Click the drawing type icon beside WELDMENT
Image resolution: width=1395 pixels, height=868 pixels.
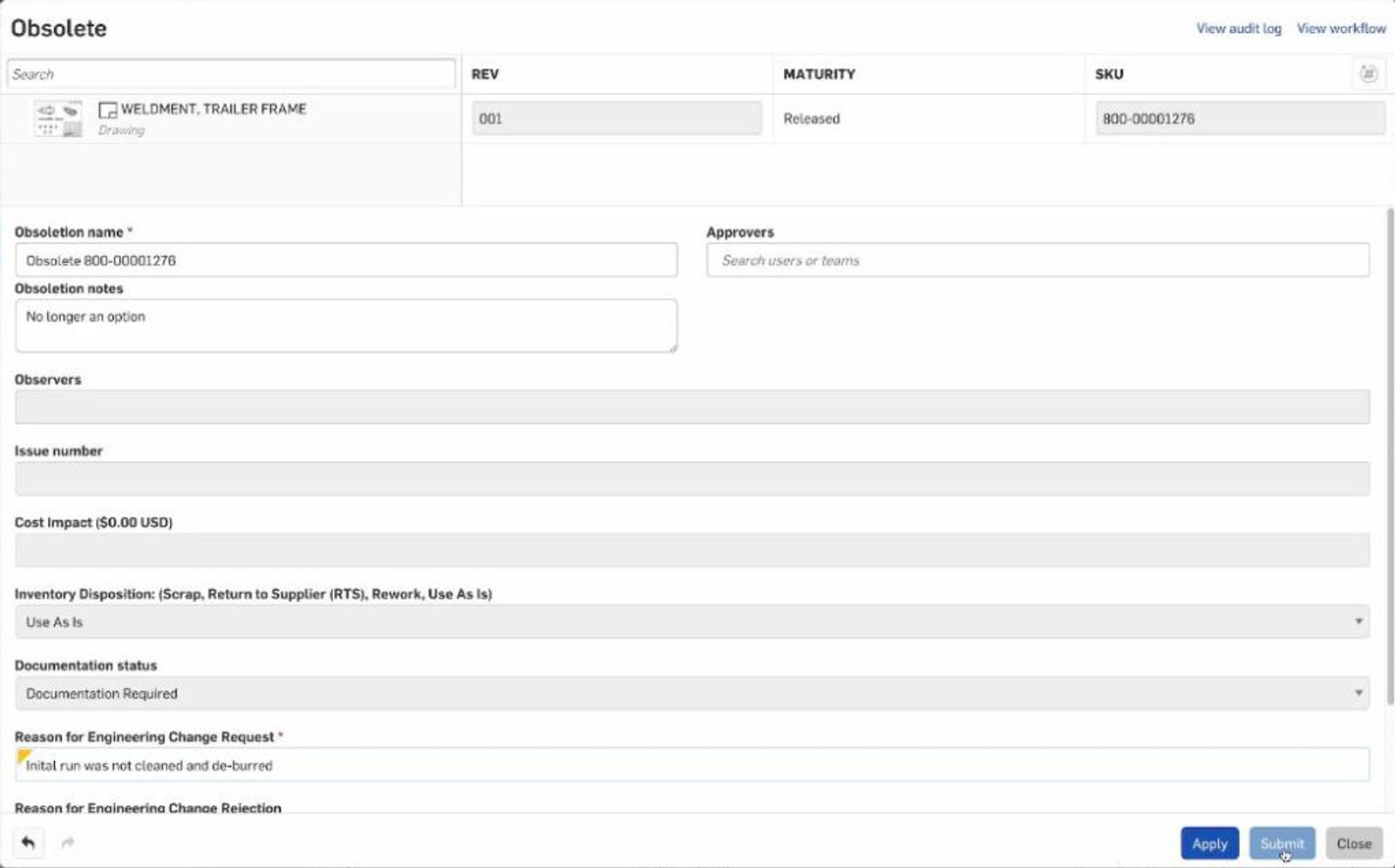(107, 110)
